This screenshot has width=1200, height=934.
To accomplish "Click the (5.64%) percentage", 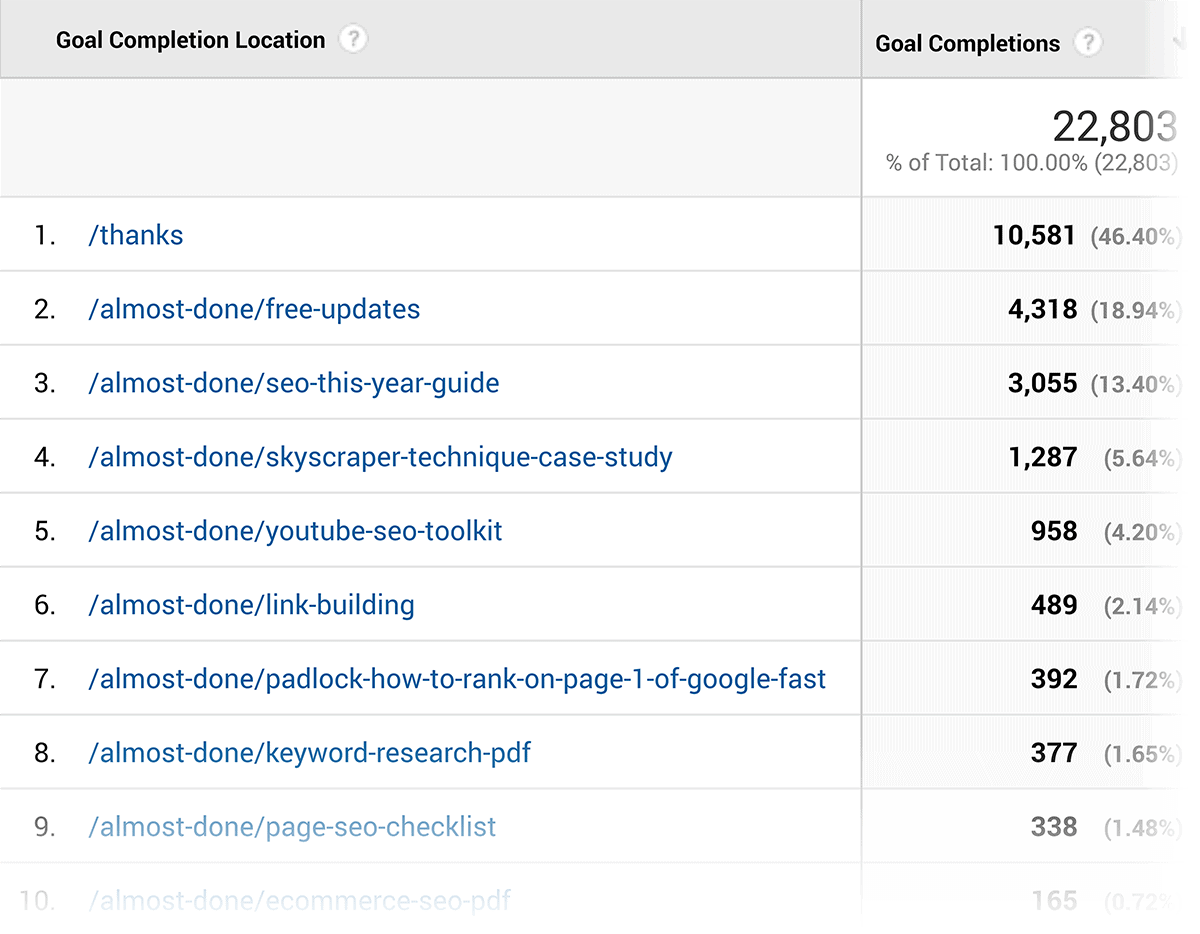I will [1143, 458].
